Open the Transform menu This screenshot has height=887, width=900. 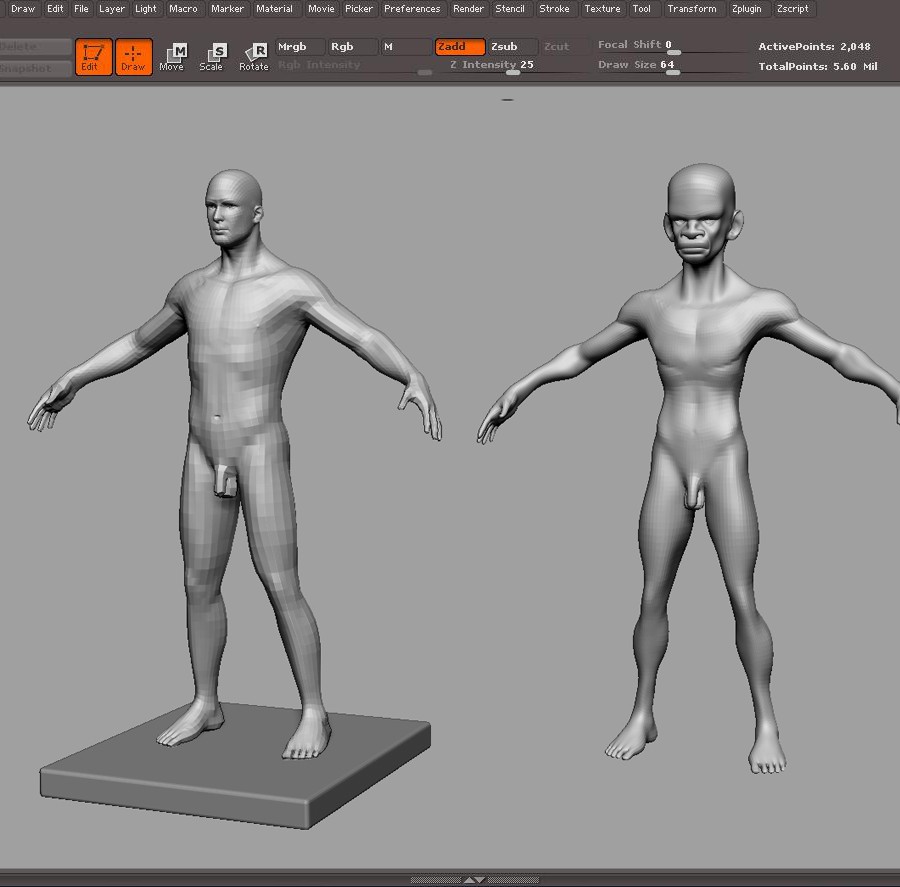(x=691, y=9)
